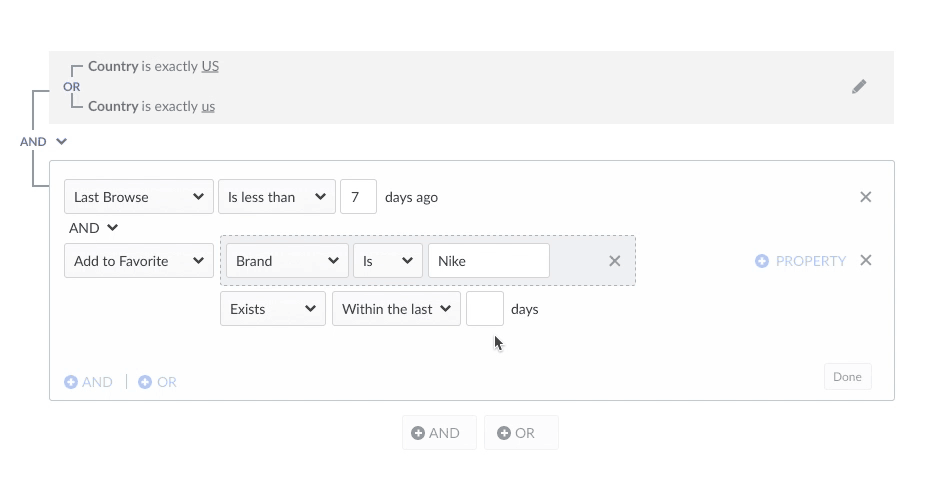Change the Is comparison operator dropdown
This screenshot has height=480, width=936.
click(387, 261)
